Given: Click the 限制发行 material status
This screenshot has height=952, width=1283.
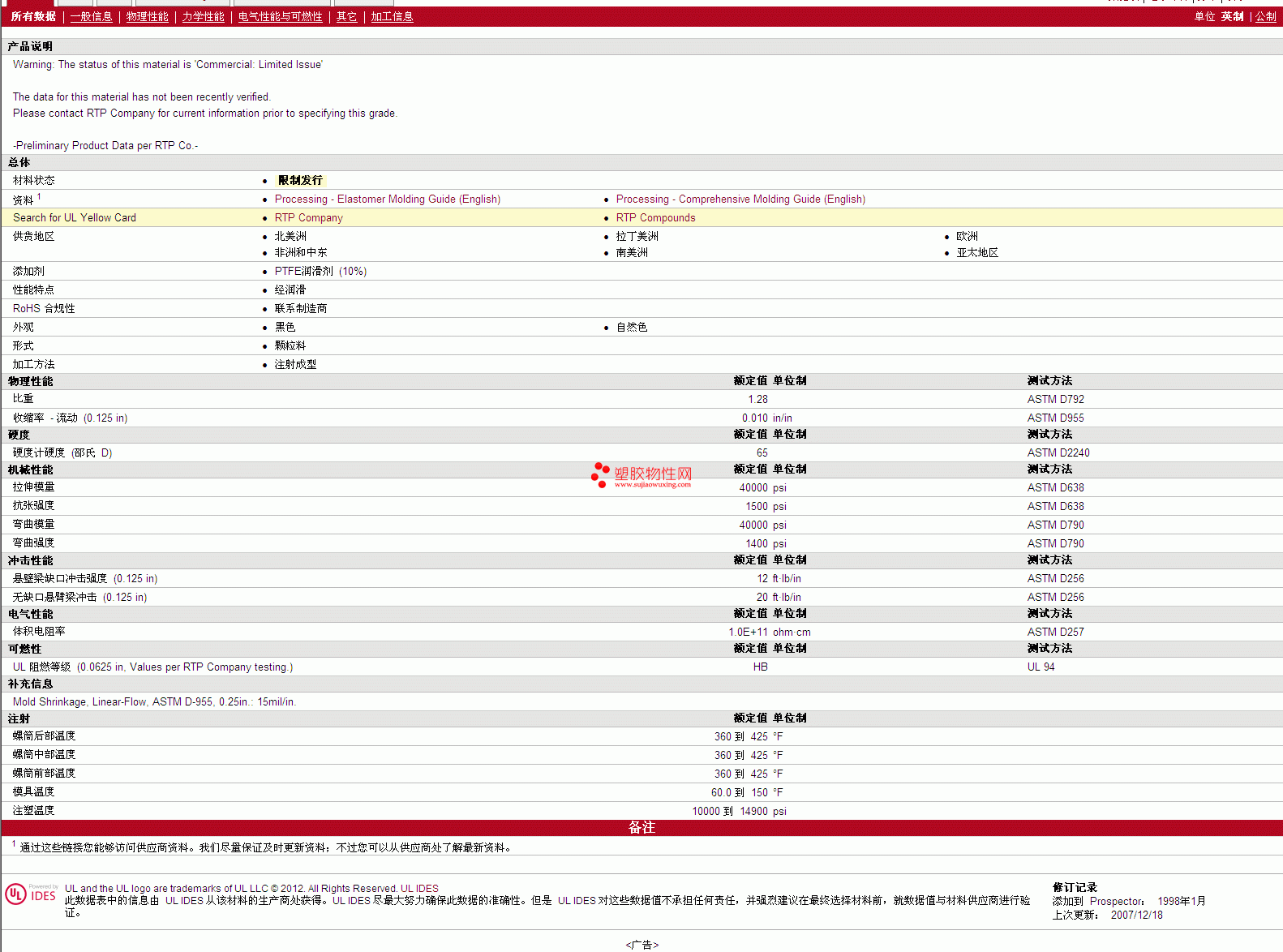Looking at the screenshot, I should (x=300, y=180).
